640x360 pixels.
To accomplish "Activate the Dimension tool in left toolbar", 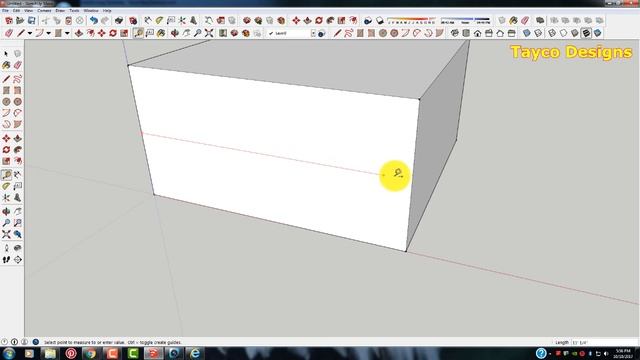I will coord(17,175).
